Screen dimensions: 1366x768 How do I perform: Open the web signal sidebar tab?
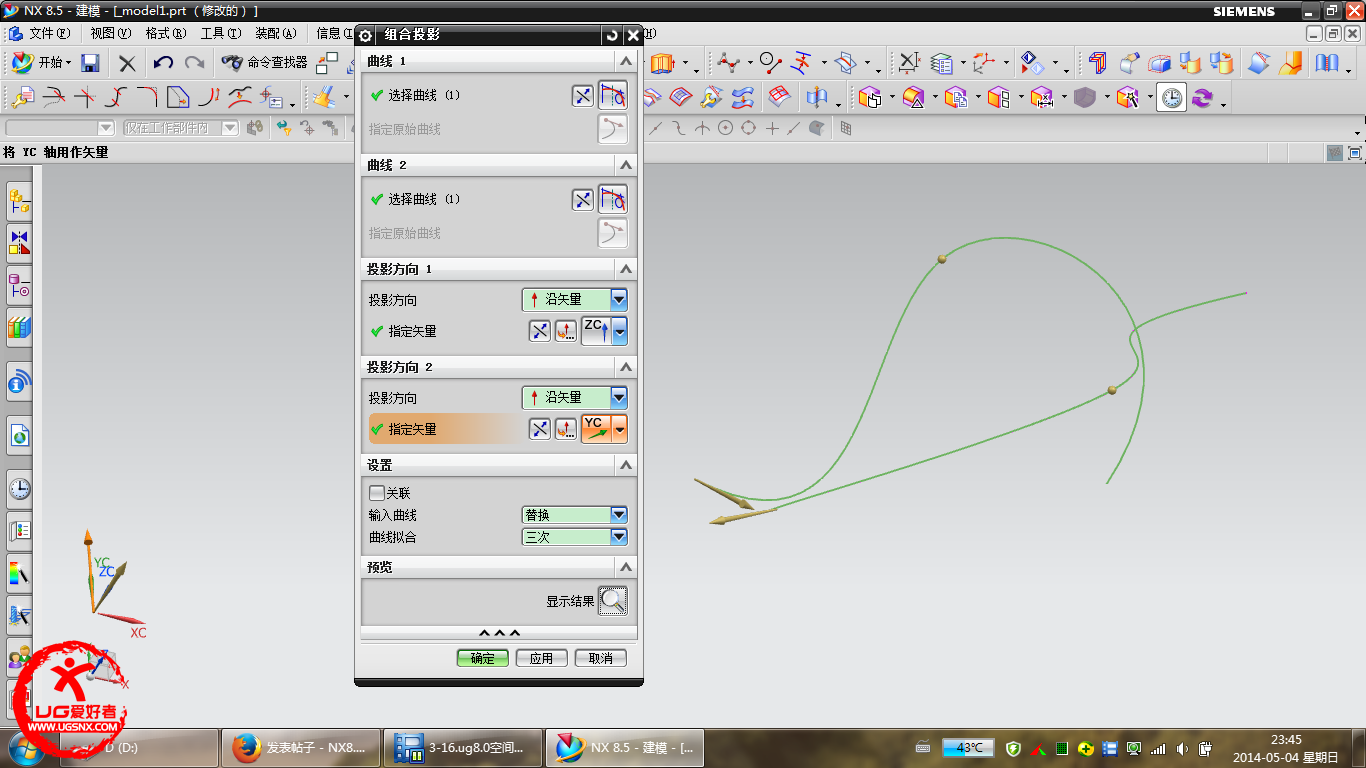coord(19,381)
